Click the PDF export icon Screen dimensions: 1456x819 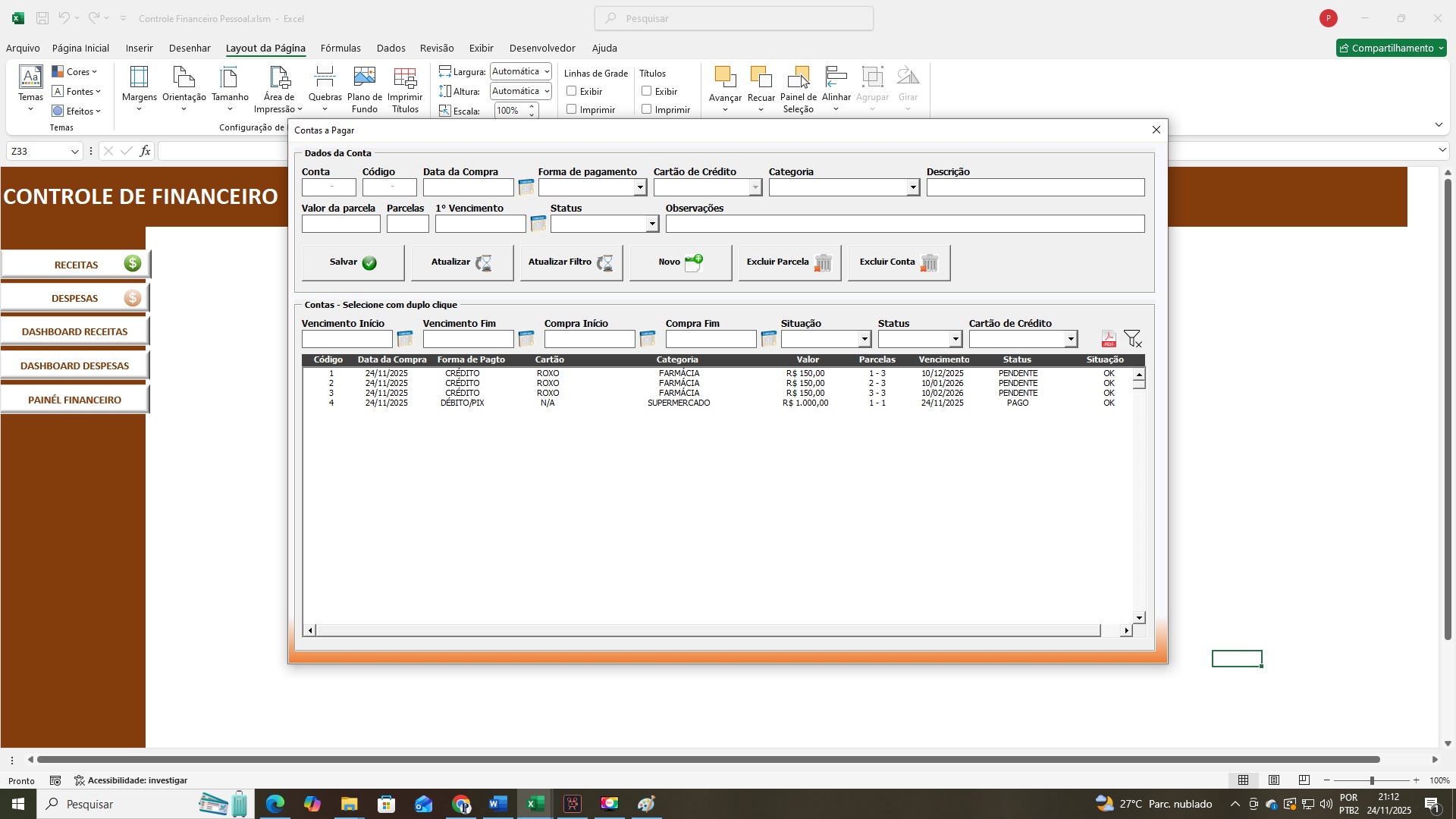point(1109,339)
